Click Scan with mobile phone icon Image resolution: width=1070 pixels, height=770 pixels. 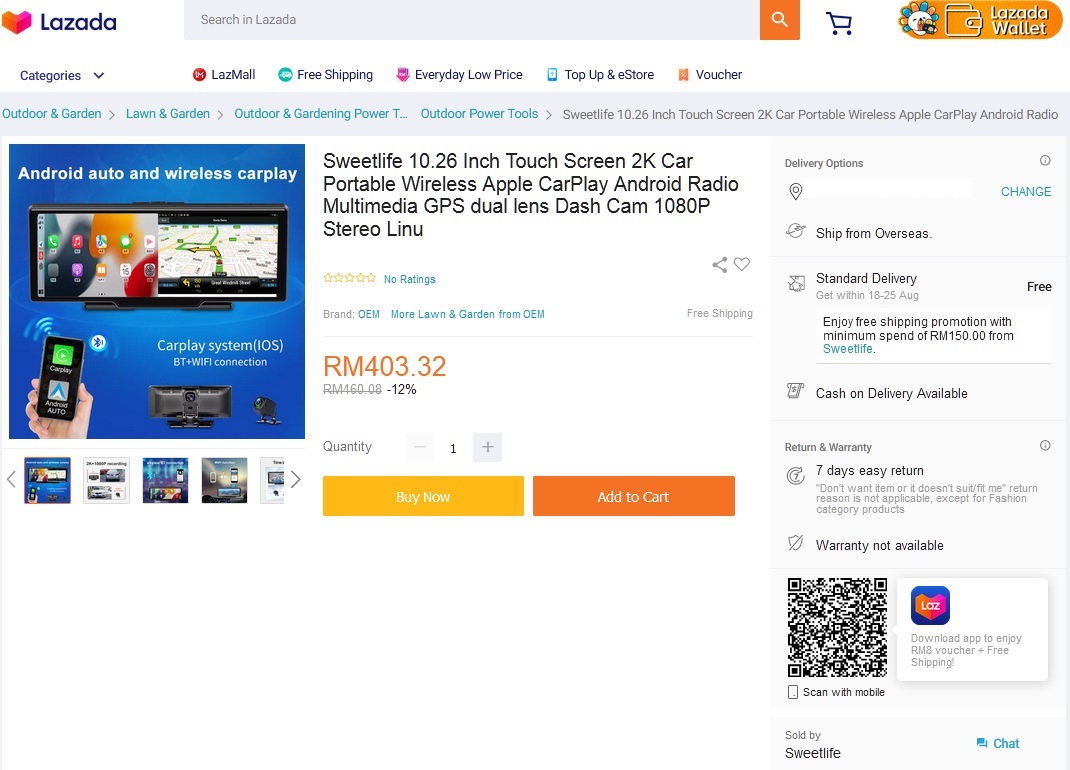click(793, 692)
